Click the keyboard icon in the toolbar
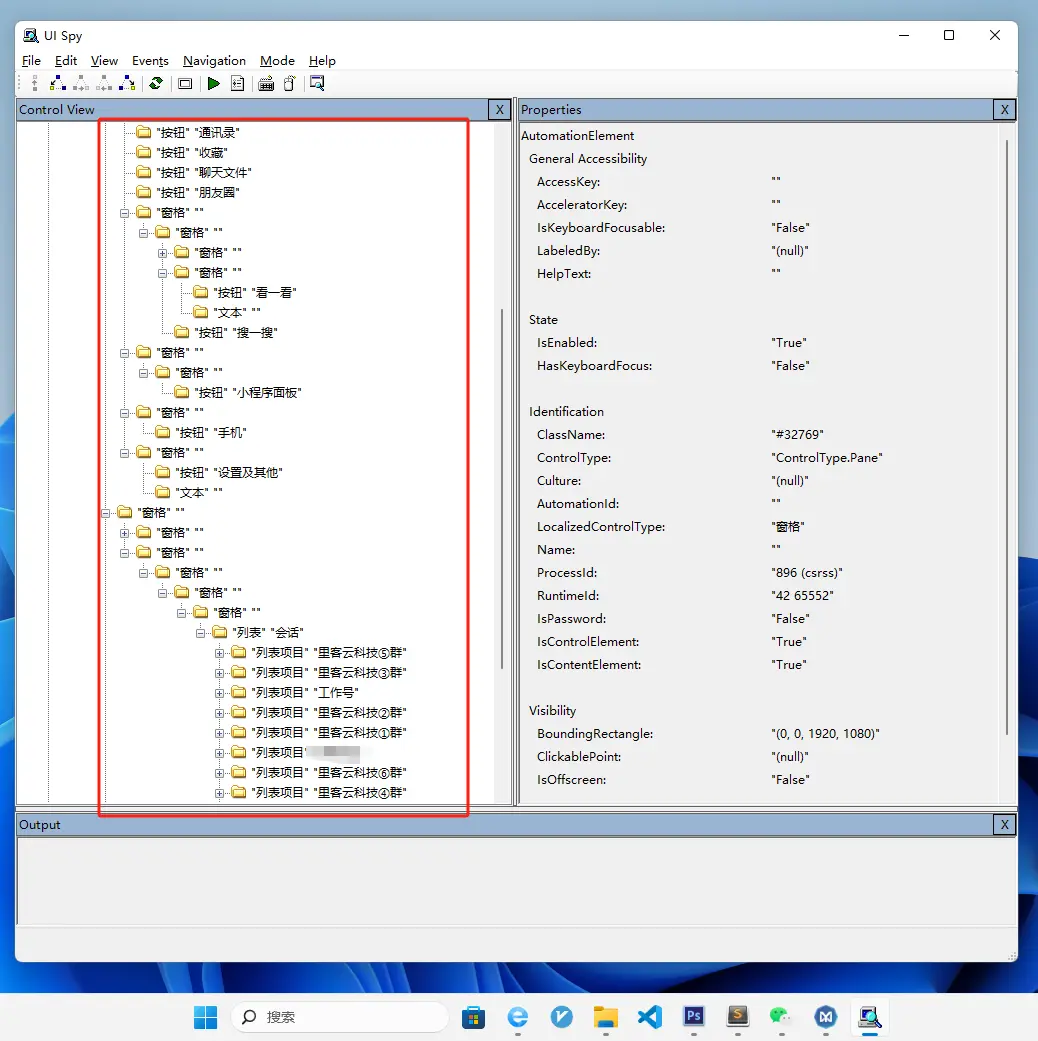The height and width of the screenshot is (1041, 1038). point(266,84)
